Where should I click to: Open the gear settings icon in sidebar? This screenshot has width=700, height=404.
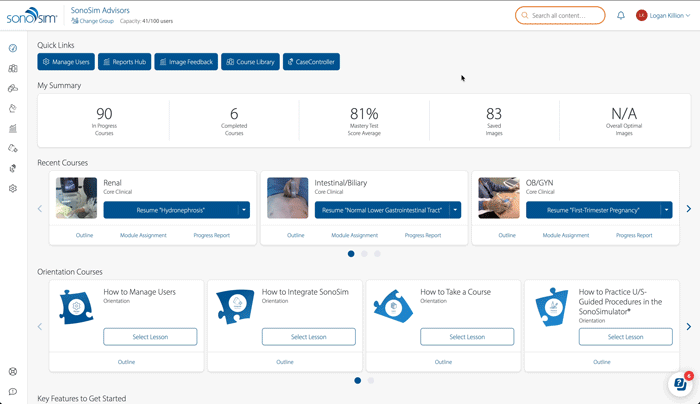click(13, 188)
